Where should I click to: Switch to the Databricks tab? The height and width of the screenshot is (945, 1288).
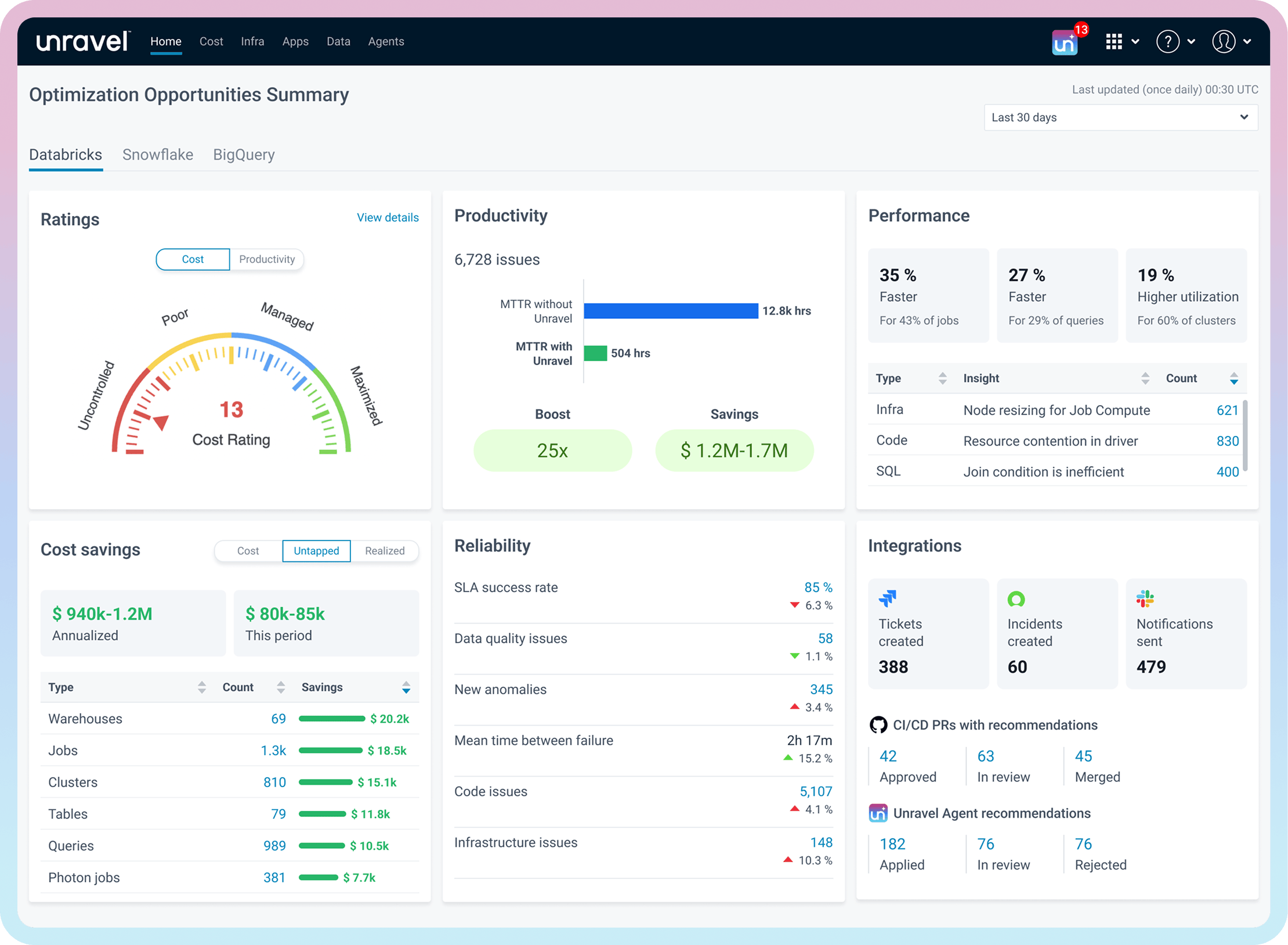click(66, 154)
